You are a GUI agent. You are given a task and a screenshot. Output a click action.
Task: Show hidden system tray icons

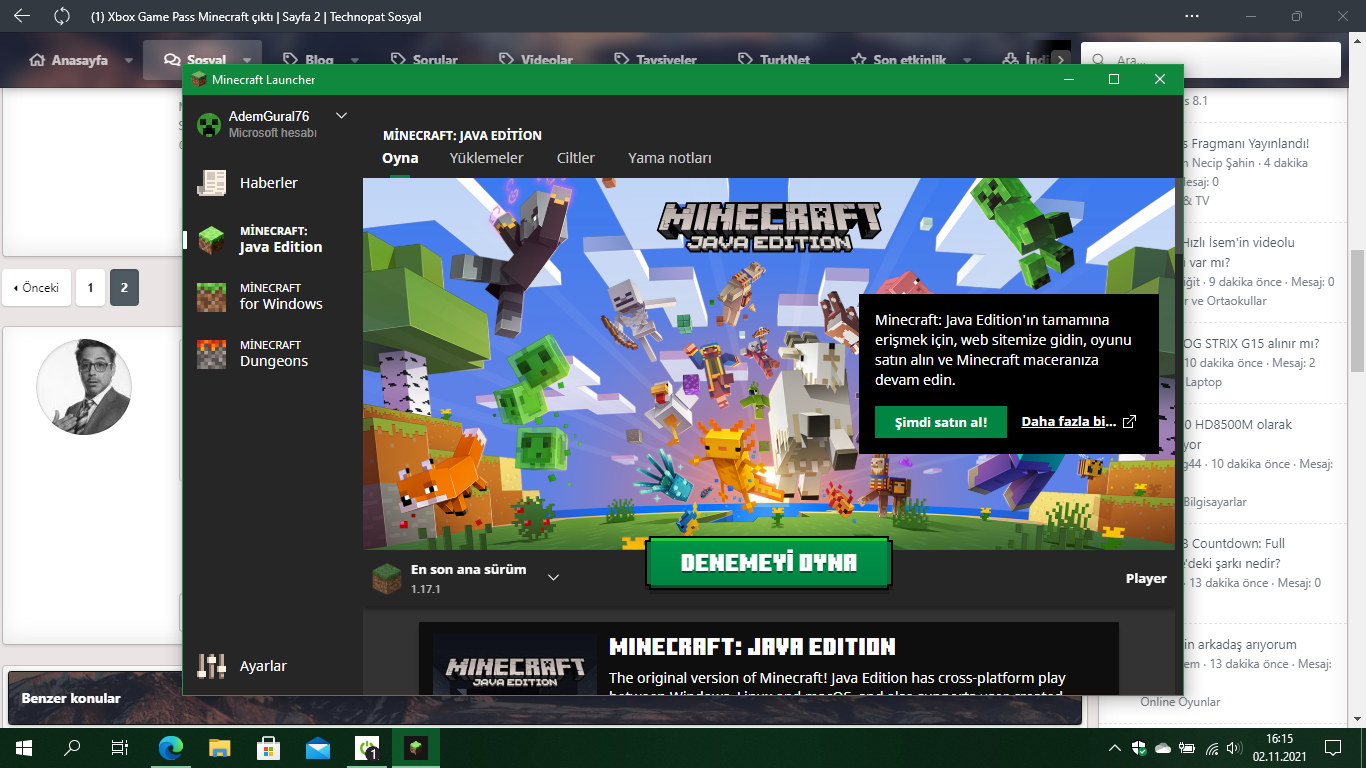coord(1115,747)
